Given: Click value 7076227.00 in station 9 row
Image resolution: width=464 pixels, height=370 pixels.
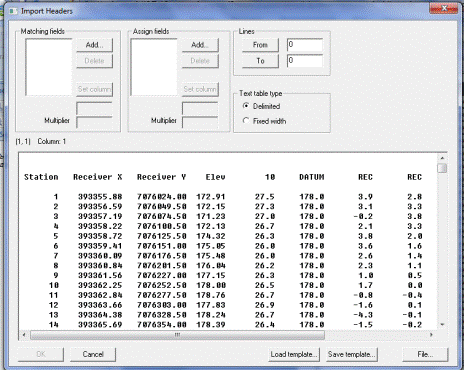Looking at the screenshot, I should (161, 275).
